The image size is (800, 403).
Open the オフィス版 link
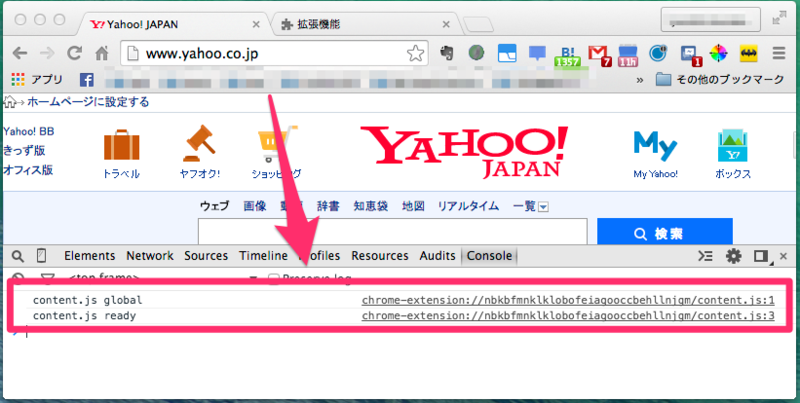pyautogui.click(x=28, y=170)
